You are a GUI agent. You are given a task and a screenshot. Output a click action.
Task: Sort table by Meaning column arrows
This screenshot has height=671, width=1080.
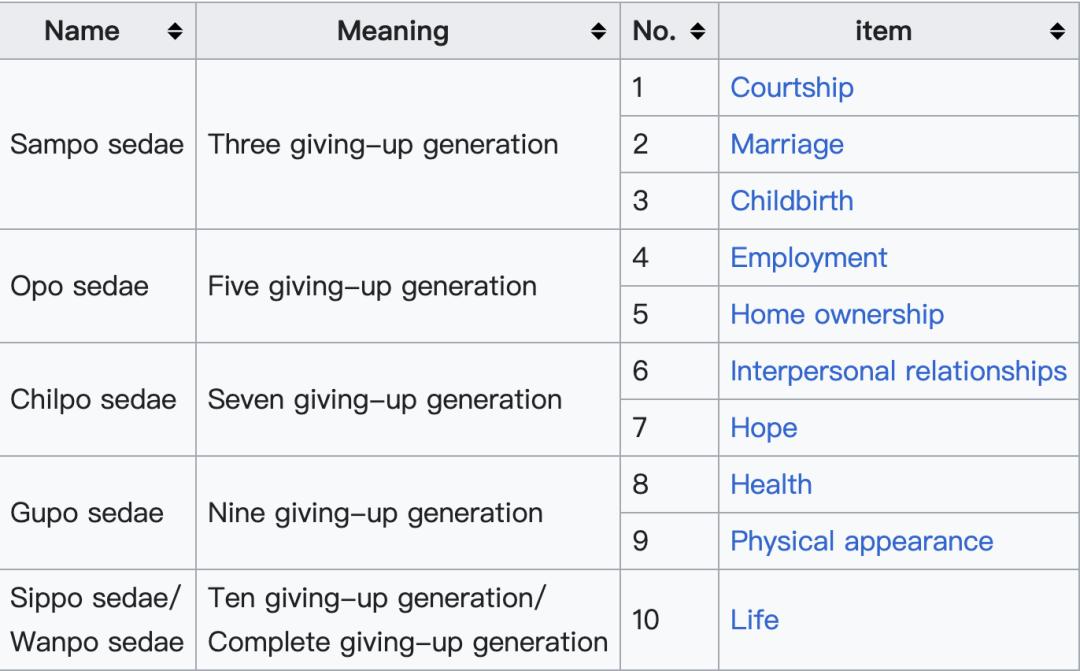[x=599, y=32]
